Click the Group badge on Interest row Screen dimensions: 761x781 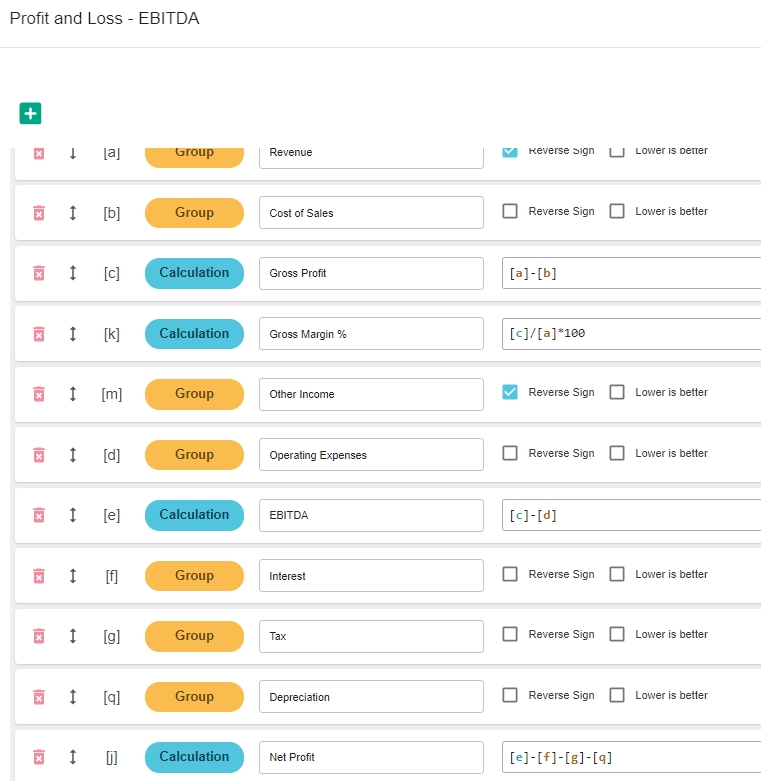194,576
